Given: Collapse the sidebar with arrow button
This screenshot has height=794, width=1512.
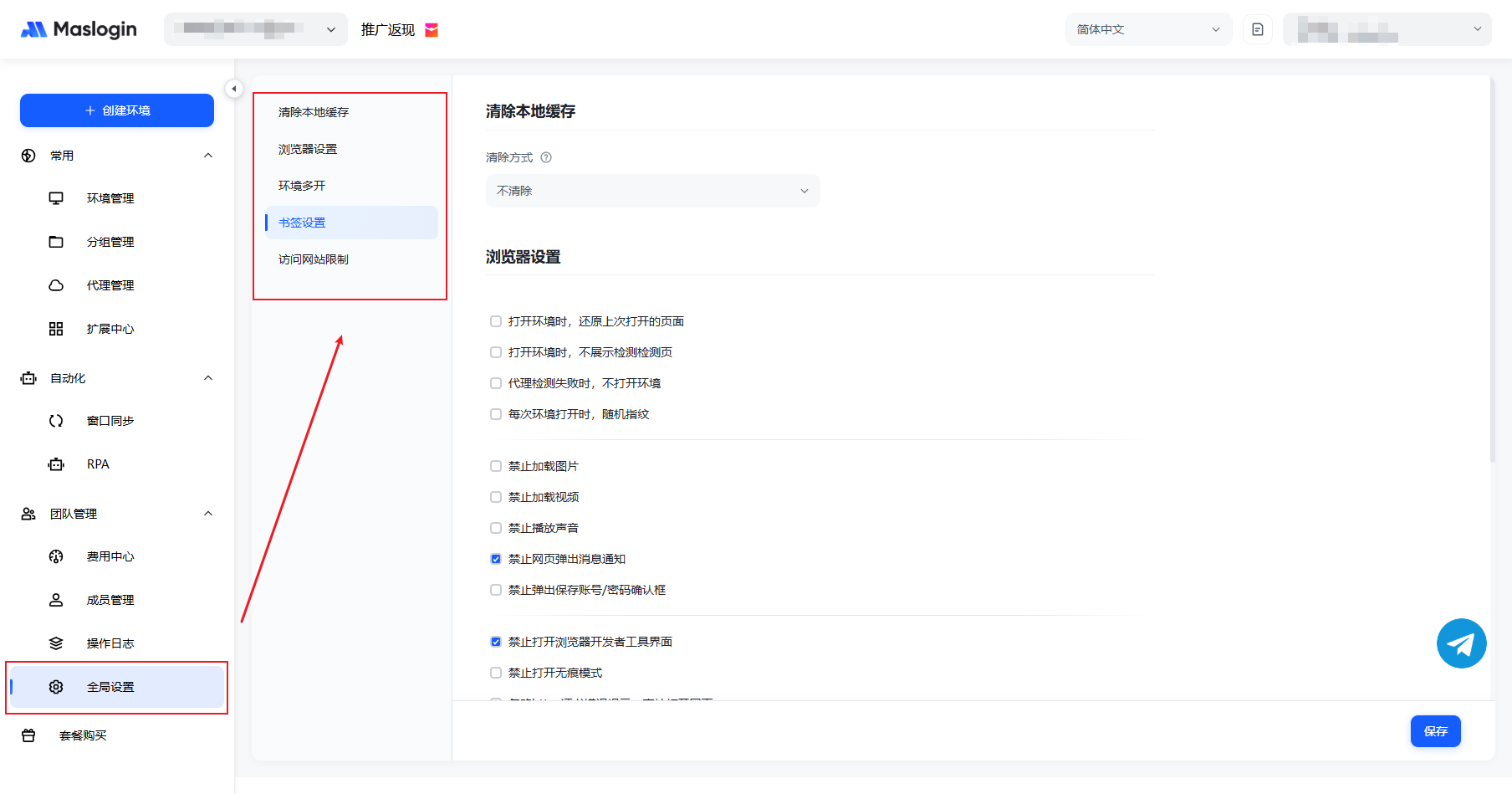Looking at the screenshot, I should [234, 89].
